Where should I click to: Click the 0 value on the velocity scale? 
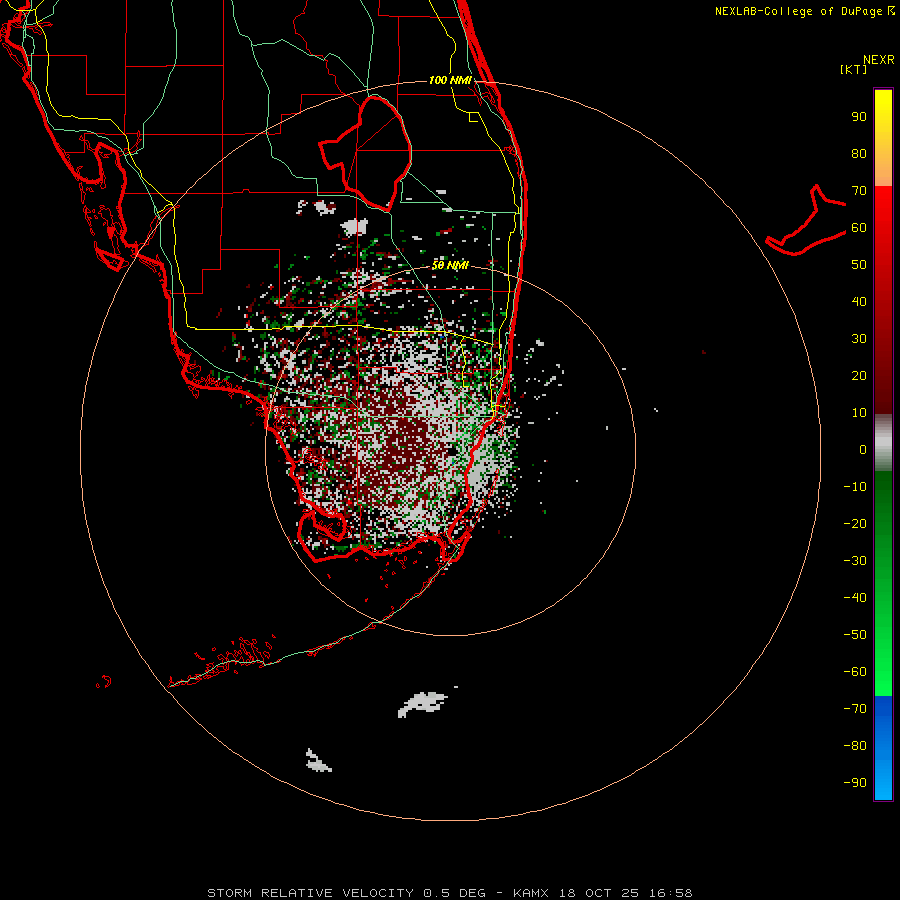[x=863, y=450]
